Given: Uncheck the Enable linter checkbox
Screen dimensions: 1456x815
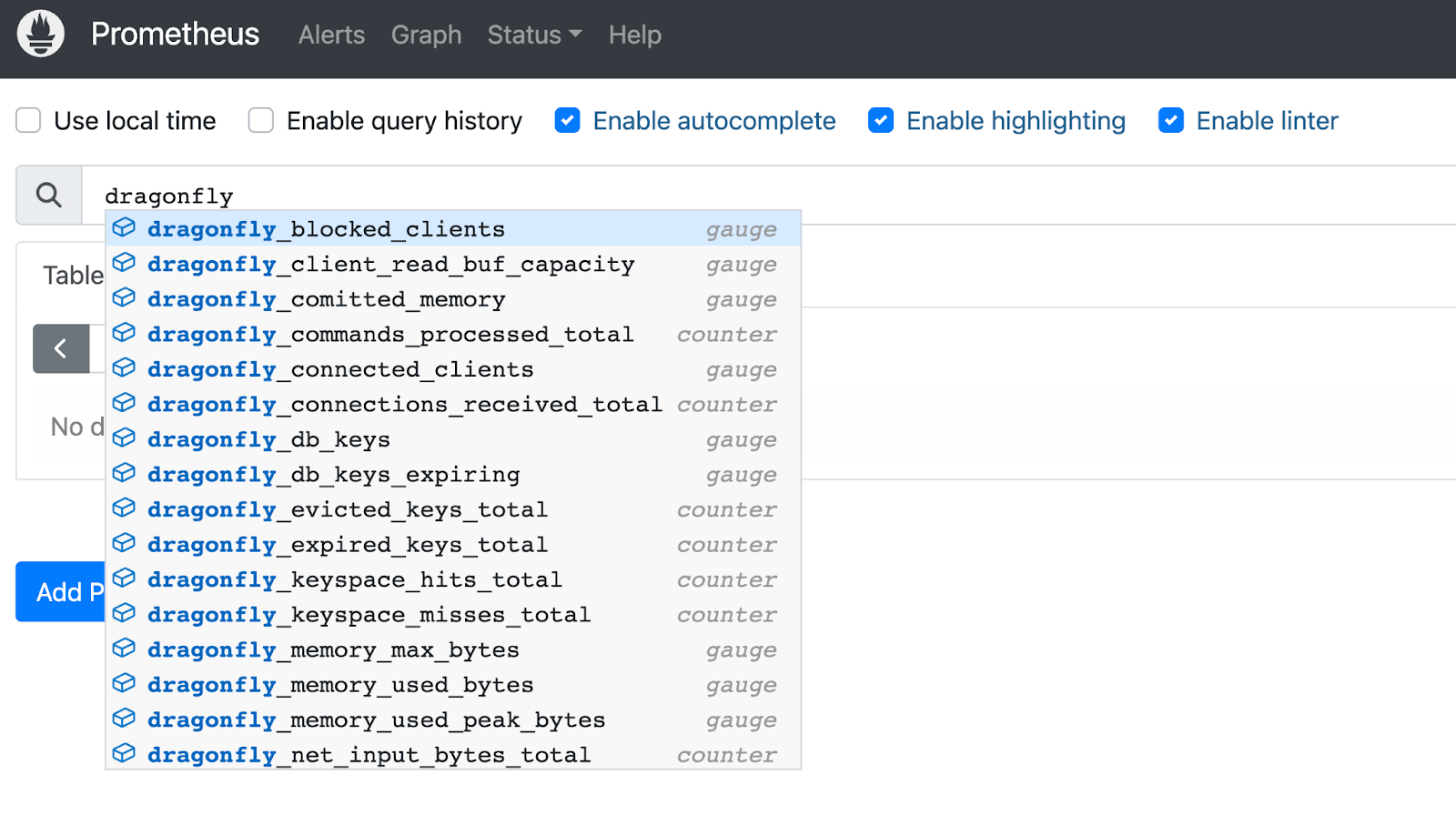Looking at the screenshot, I should 1171,120.
